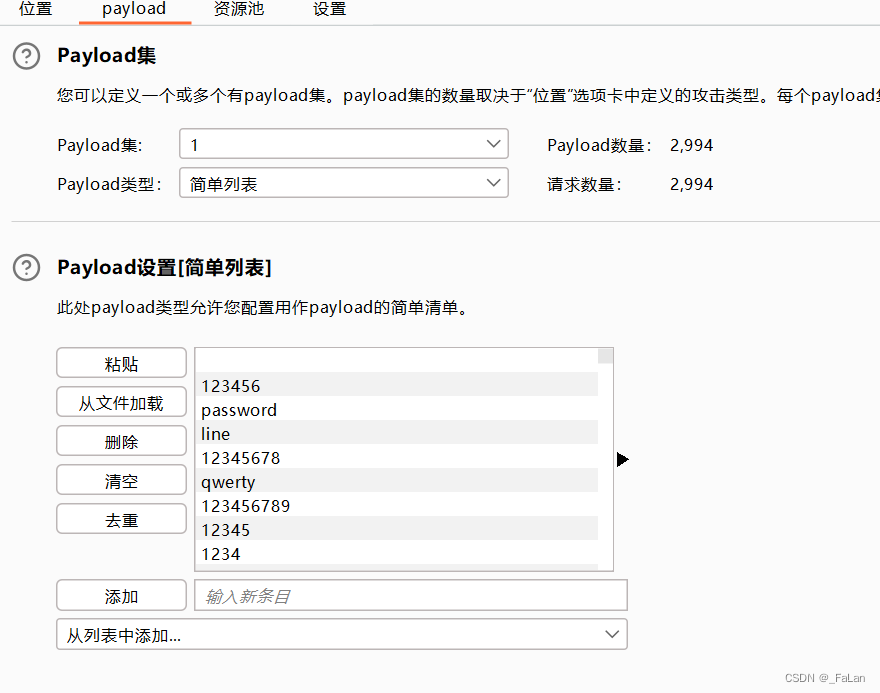
Task: Click the help icon beside Payload集 heading
Action: point(26,56)
